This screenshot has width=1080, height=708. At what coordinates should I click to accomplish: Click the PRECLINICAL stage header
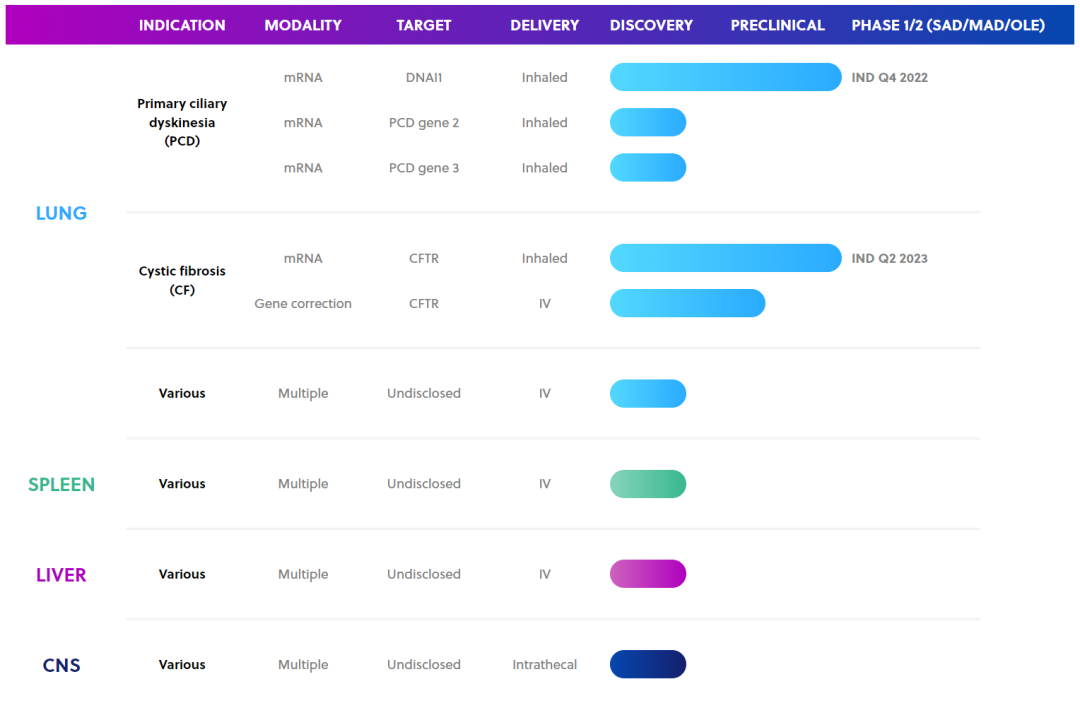pyautogui.click(x=777, y=25)
